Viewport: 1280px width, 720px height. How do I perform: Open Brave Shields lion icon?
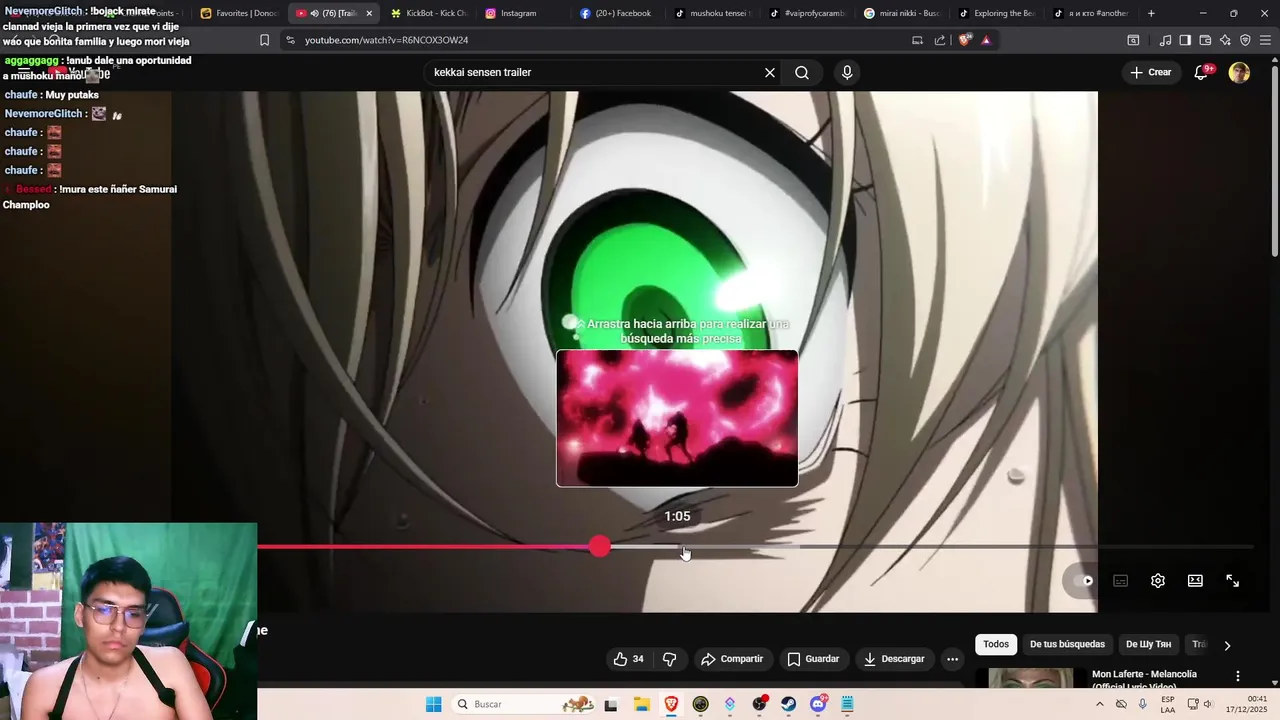965,40
